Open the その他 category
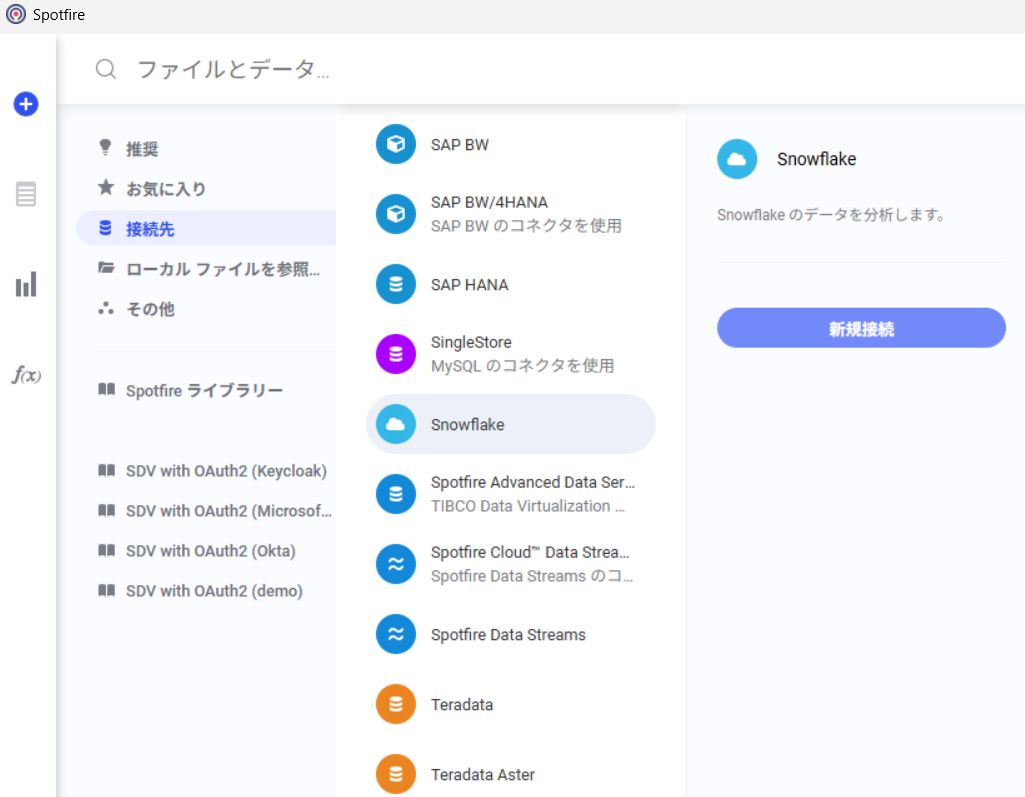Screen dimensions: 1025x797 point(207,309)
